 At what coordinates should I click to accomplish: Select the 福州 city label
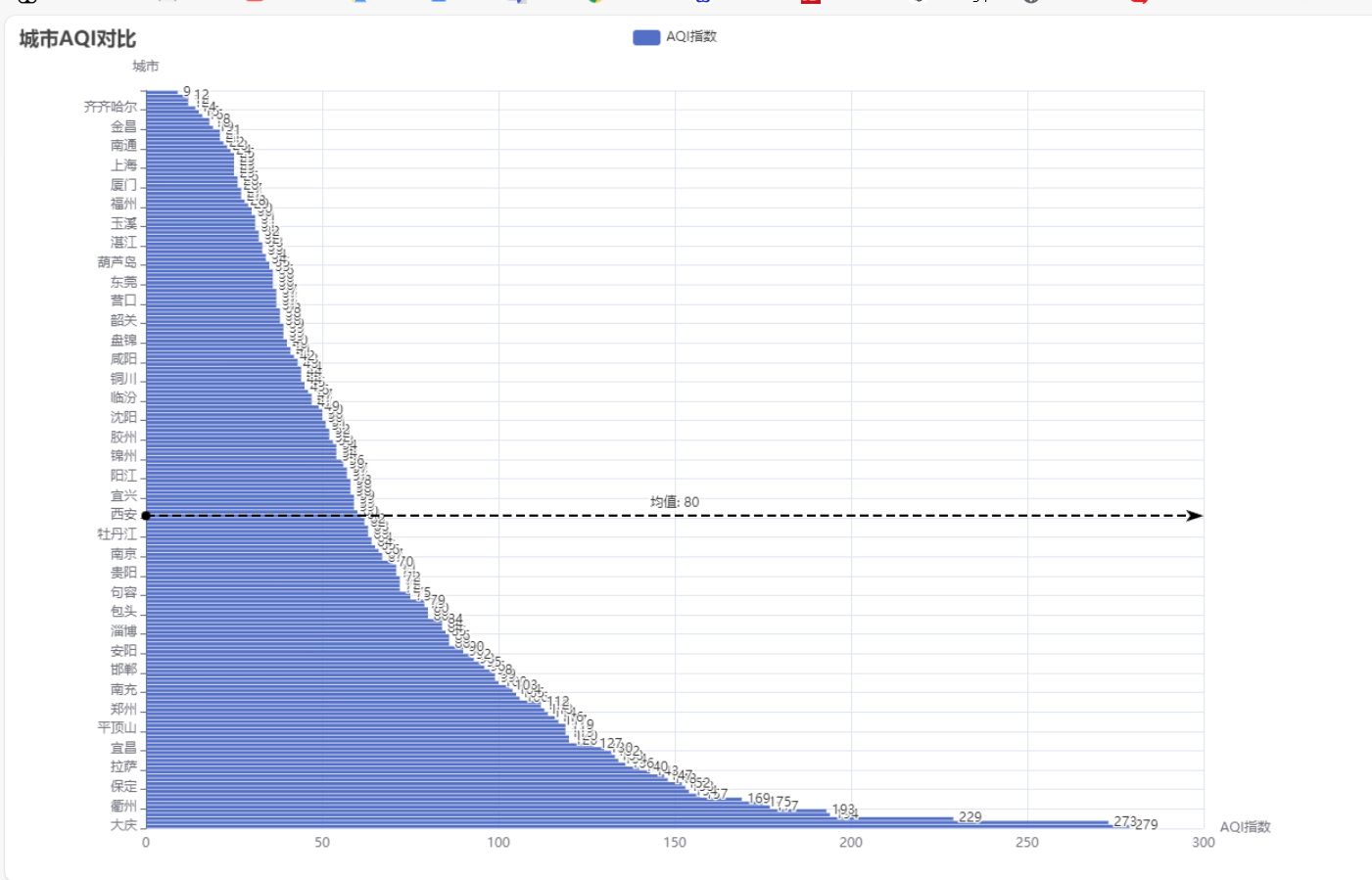point(124,204)
